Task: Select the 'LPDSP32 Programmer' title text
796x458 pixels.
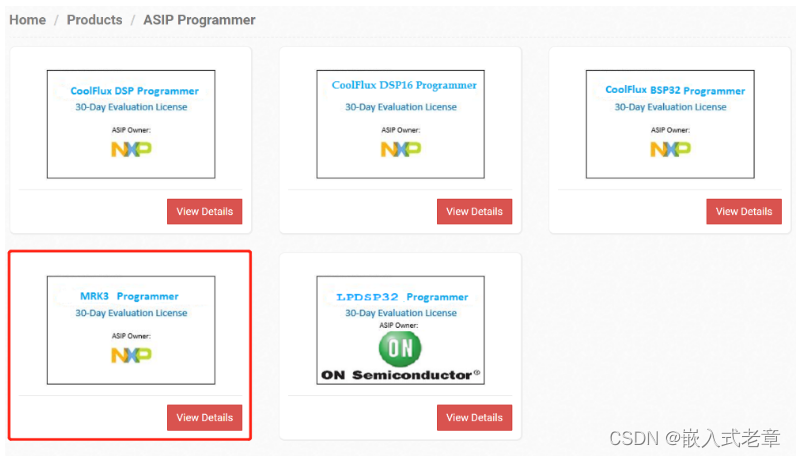Action: (402, 297)
